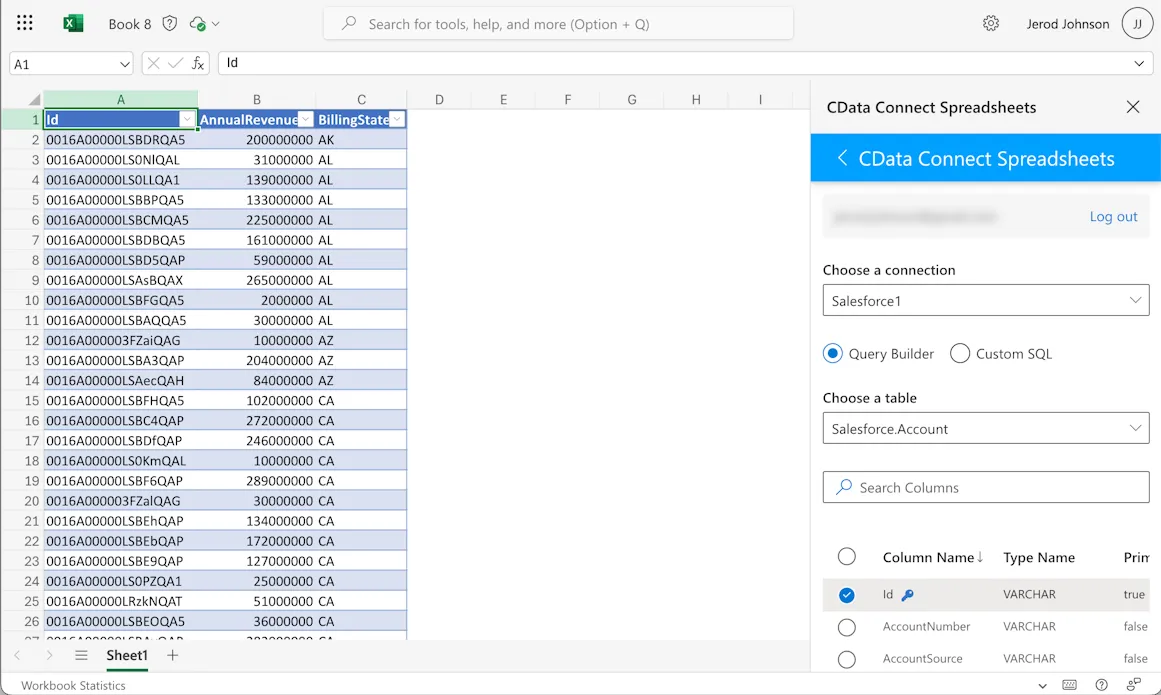Open keyboard shortcuts from the status bar
Viewport: 1161px width, 695px height.
(1068, 684)
